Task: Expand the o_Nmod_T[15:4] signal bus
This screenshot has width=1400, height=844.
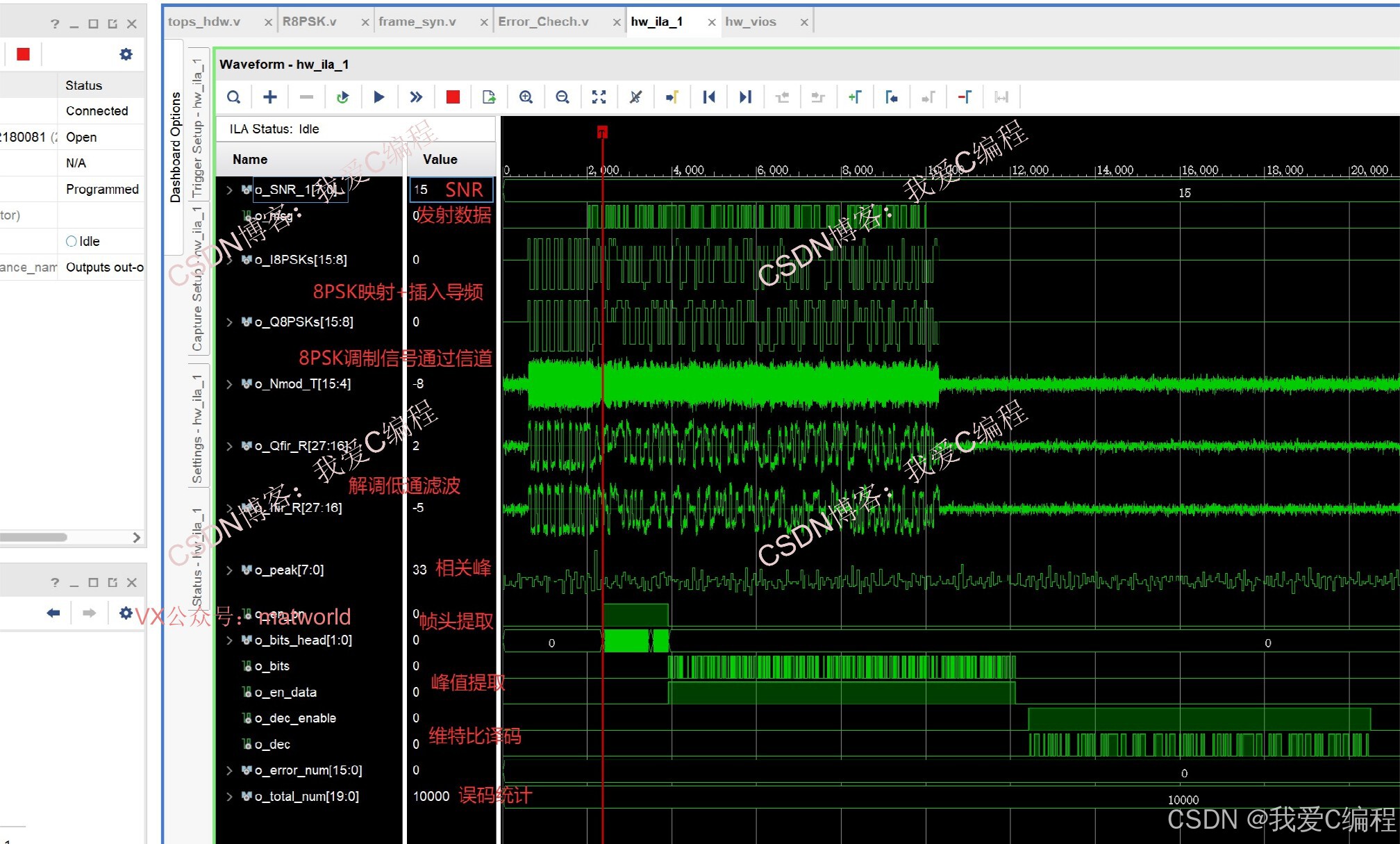Action: pyautogui.click(x=229, y=383)
